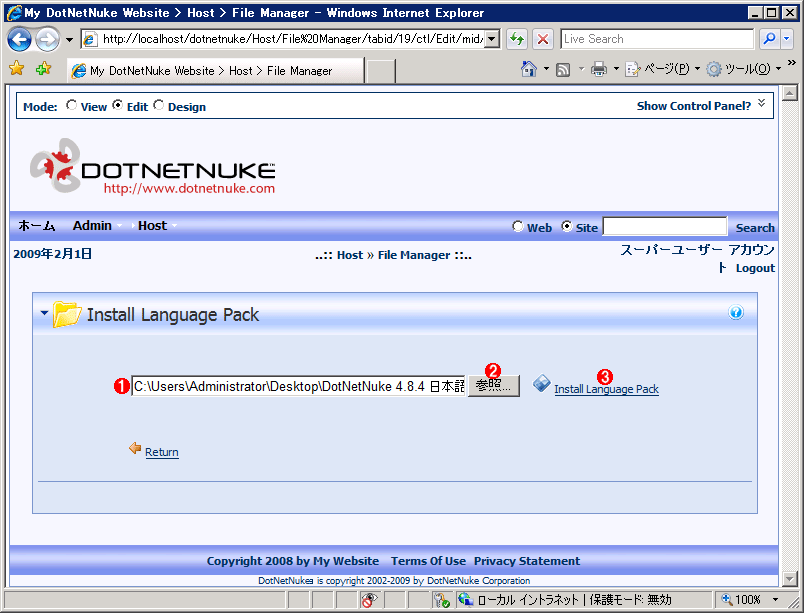Open the Favorites Center star icon

pyautogui.click(x=17, y=68)
